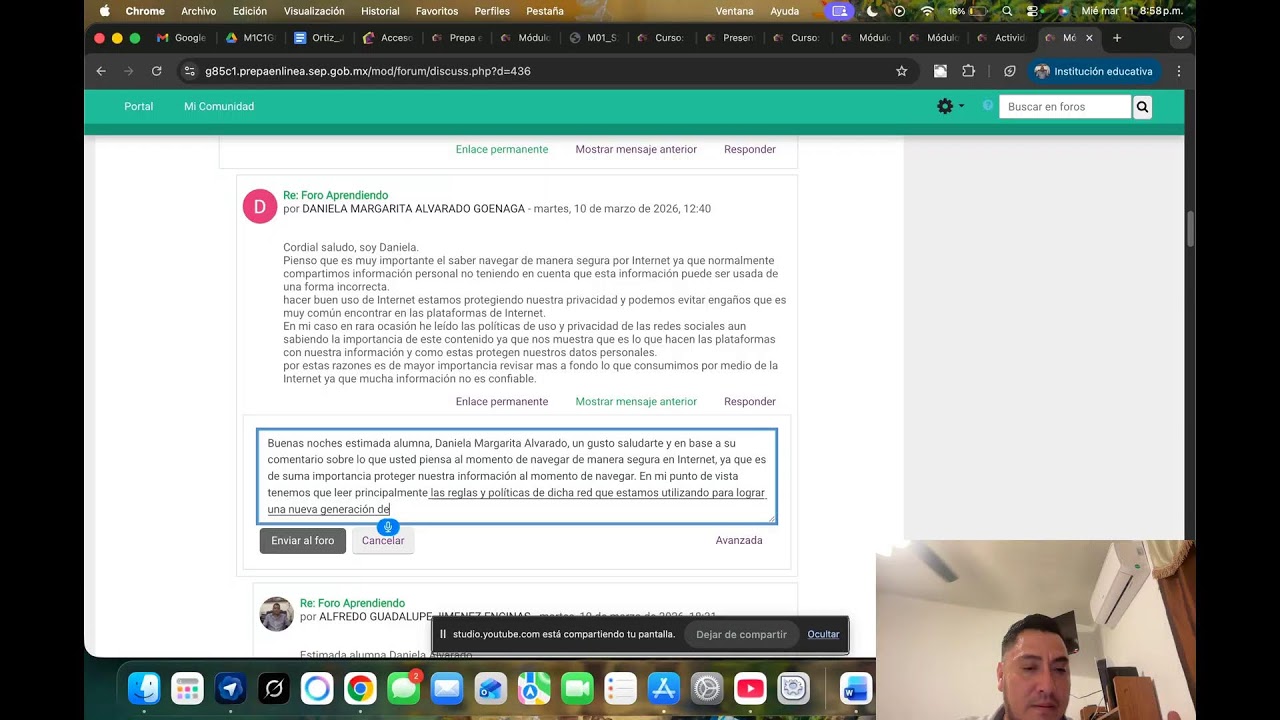Open Mail app in the dock

(446, 688)
